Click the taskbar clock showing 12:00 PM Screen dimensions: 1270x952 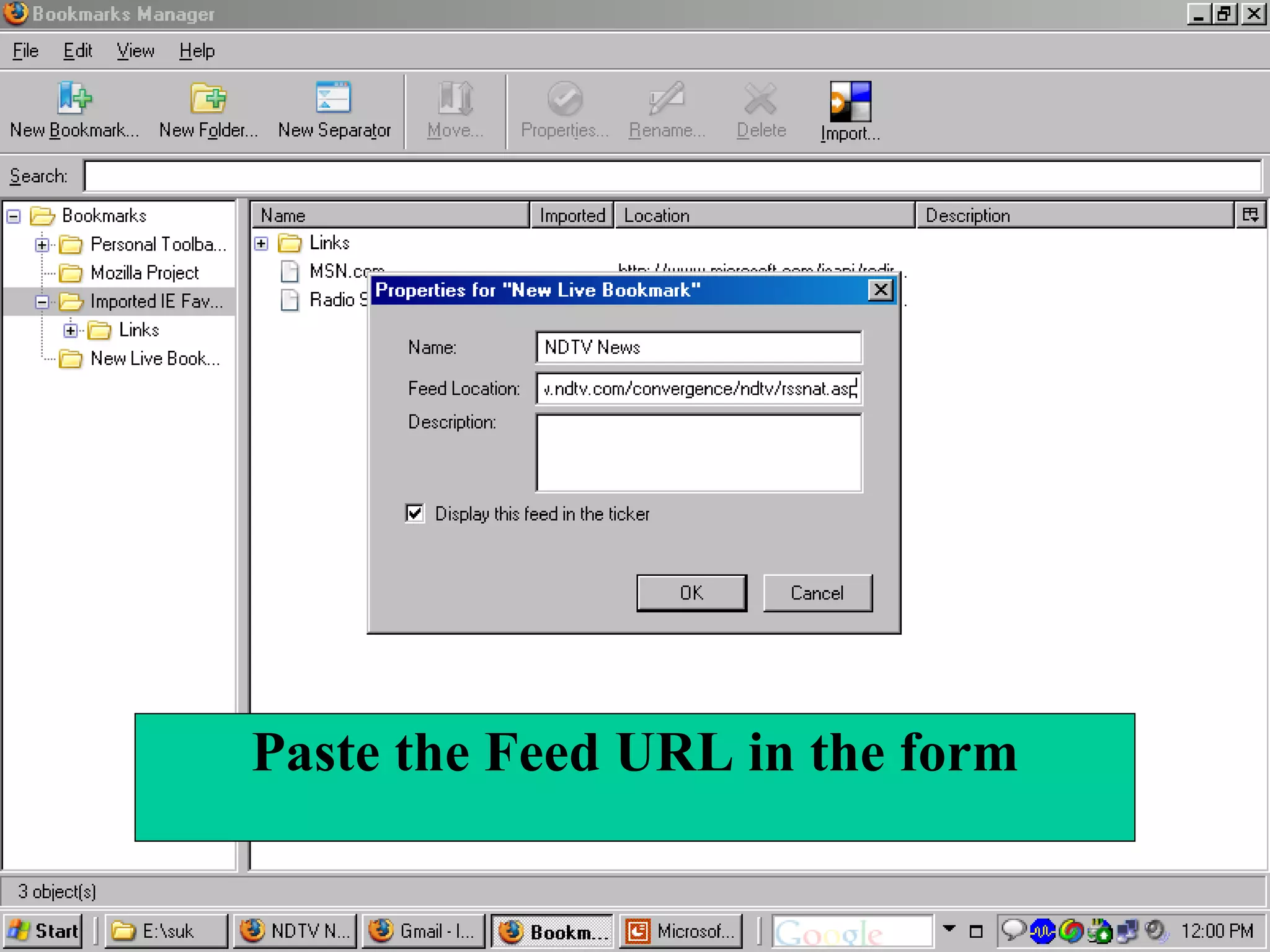pos(1217,930)
